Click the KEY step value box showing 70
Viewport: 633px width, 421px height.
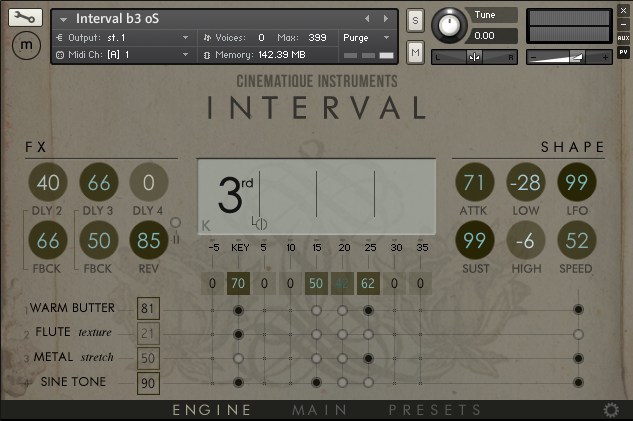pos(238,284)
